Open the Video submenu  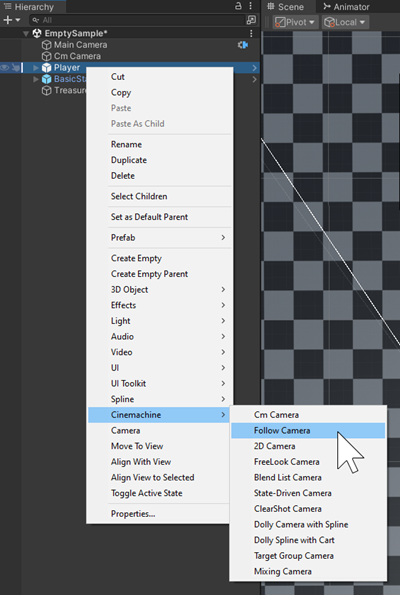pos(160,352)
